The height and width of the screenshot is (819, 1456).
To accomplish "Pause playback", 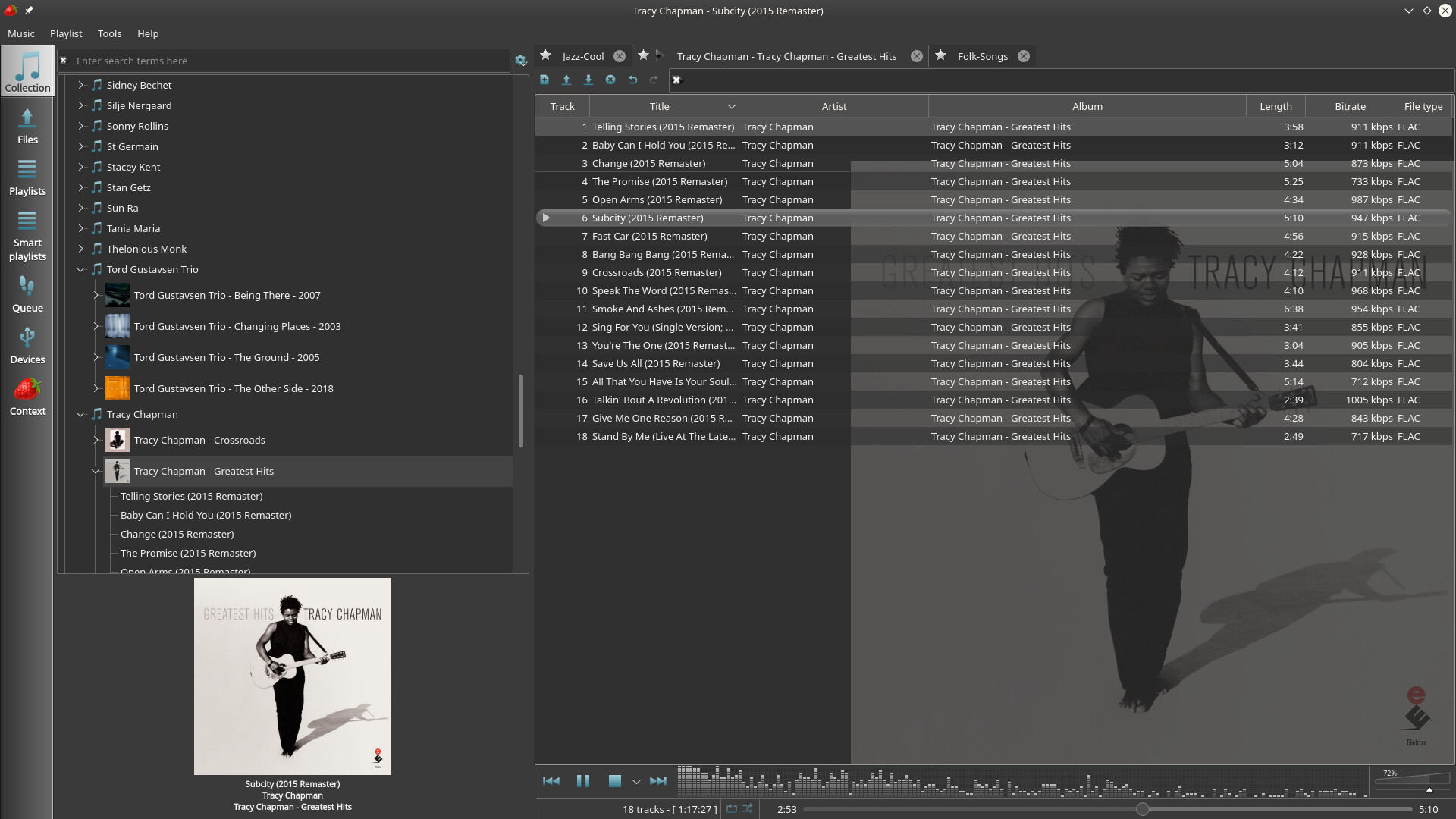I will pyautogui.click(x=583, y=781).
